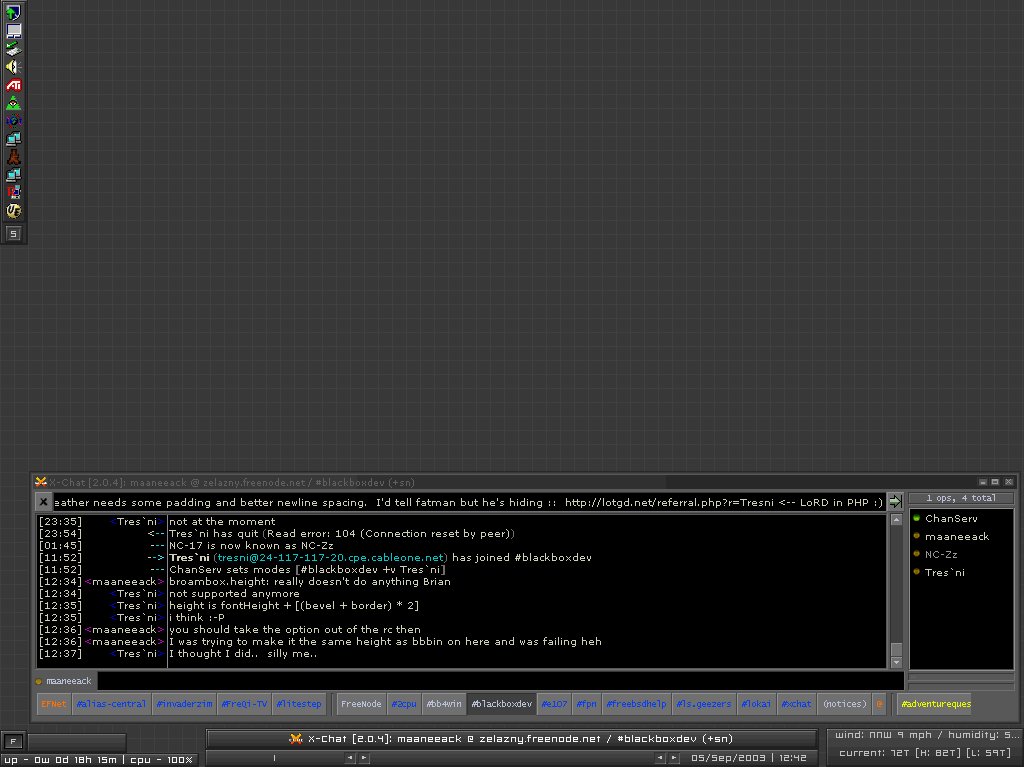The width and height of the screenshot is (1024, 767).
Task: Click the 05/Sep/2003 12:42 clock
Action: [x=748, y=758]
